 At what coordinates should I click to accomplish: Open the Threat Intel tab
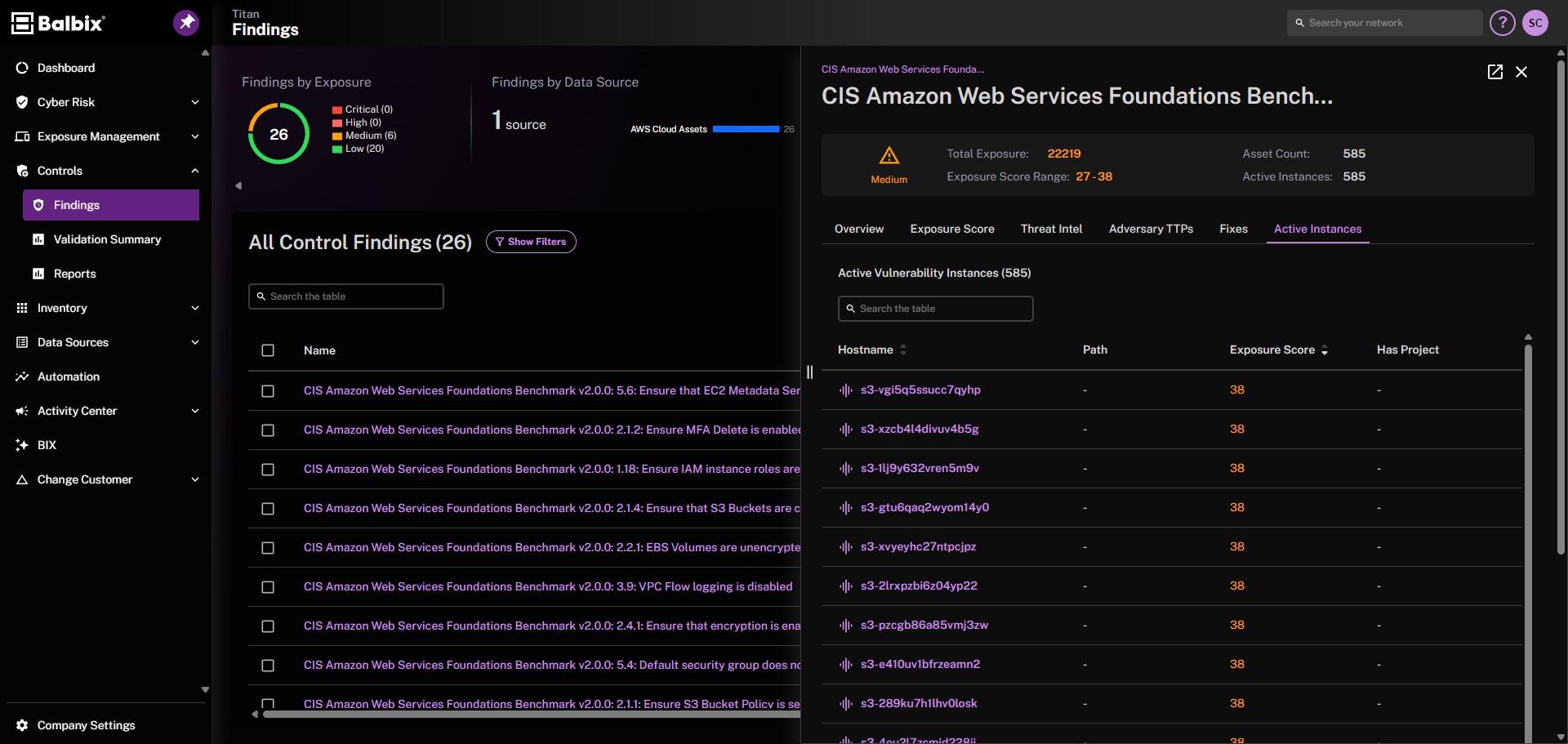pos(1051,229)
